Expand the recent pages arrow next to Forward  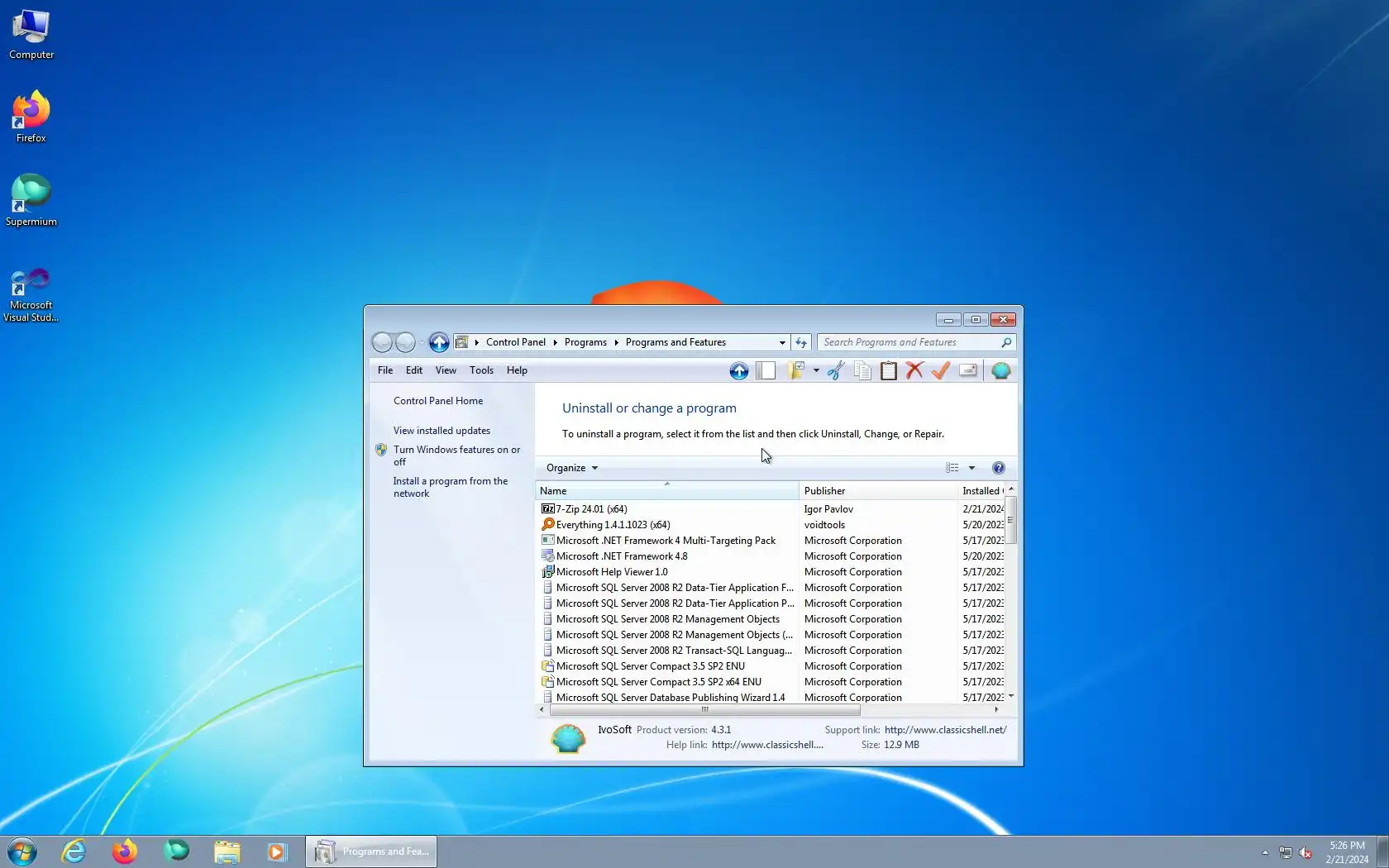pos(422,342)
